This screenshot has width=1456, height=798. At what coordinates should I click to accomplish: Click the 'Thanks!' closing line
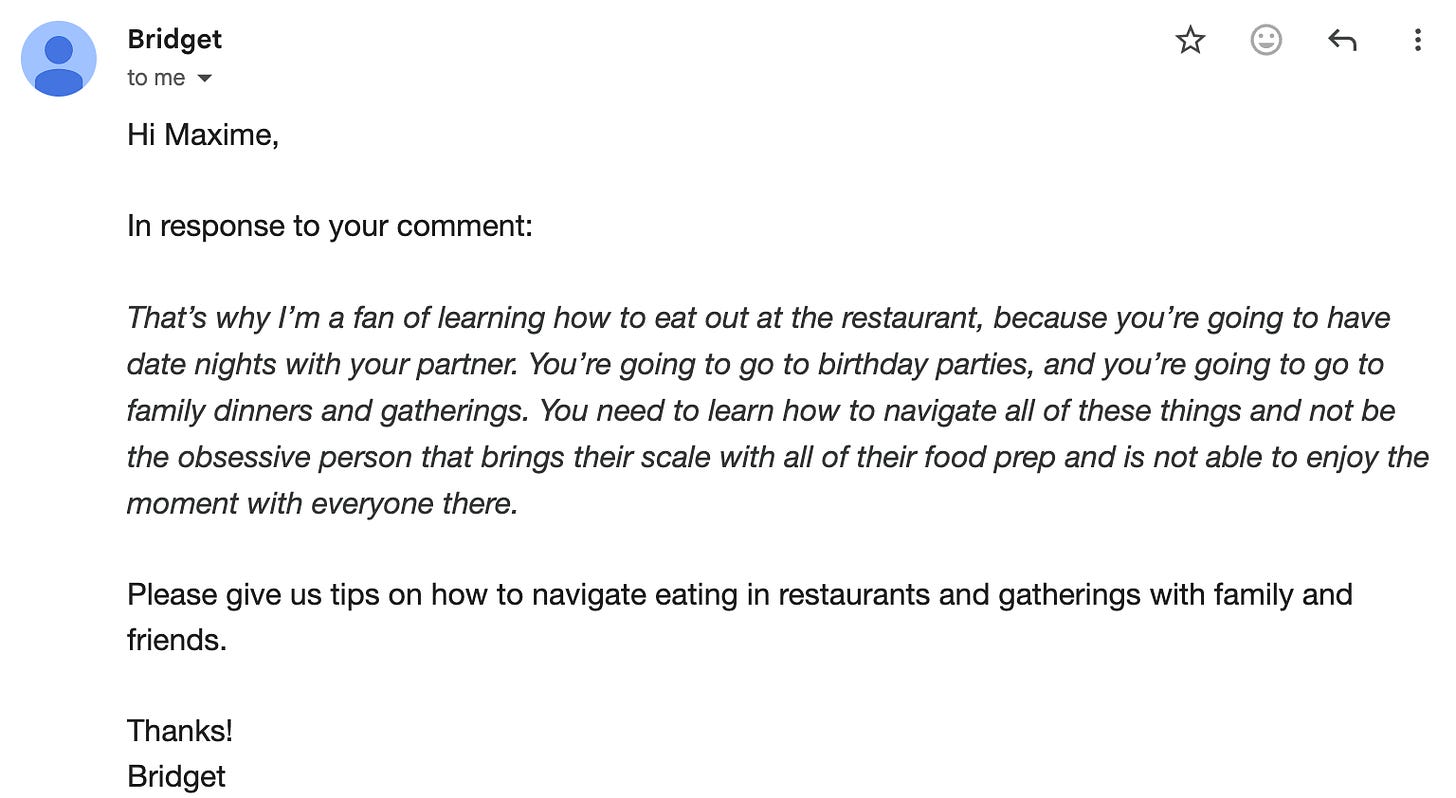[180, 731]
